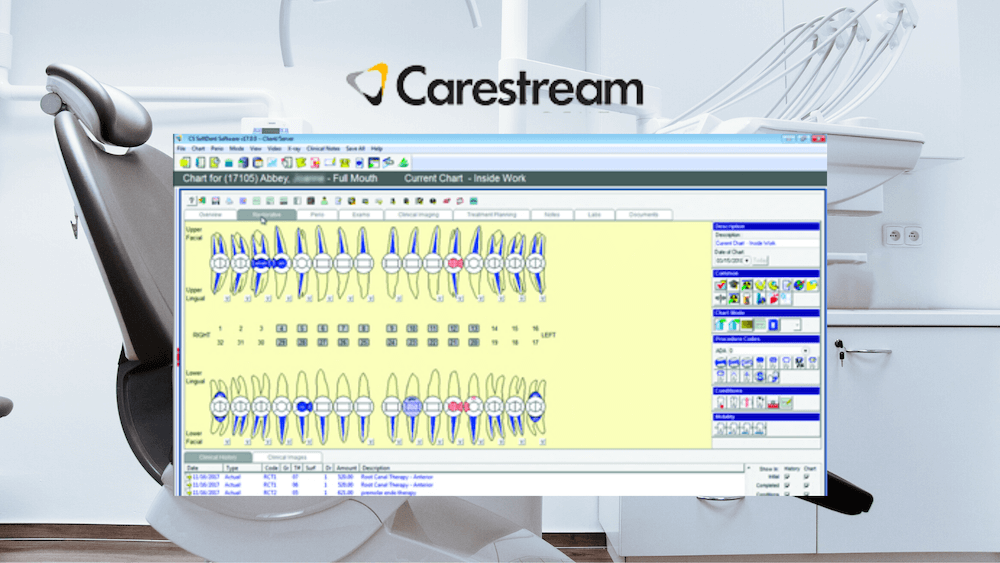Open the Treatment Planning tab

click(491, 215)
